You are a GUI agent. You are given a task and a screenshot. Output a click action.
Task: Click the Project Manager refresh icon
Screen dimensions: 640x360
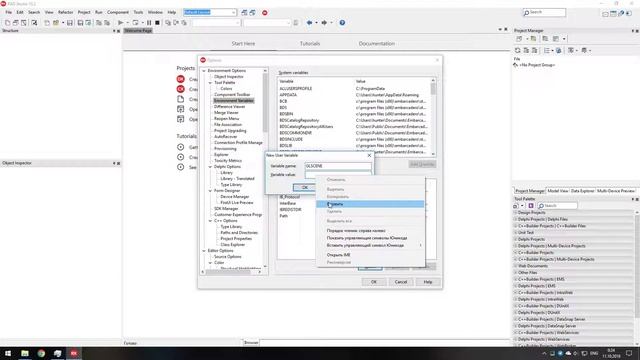coord(518,51)
